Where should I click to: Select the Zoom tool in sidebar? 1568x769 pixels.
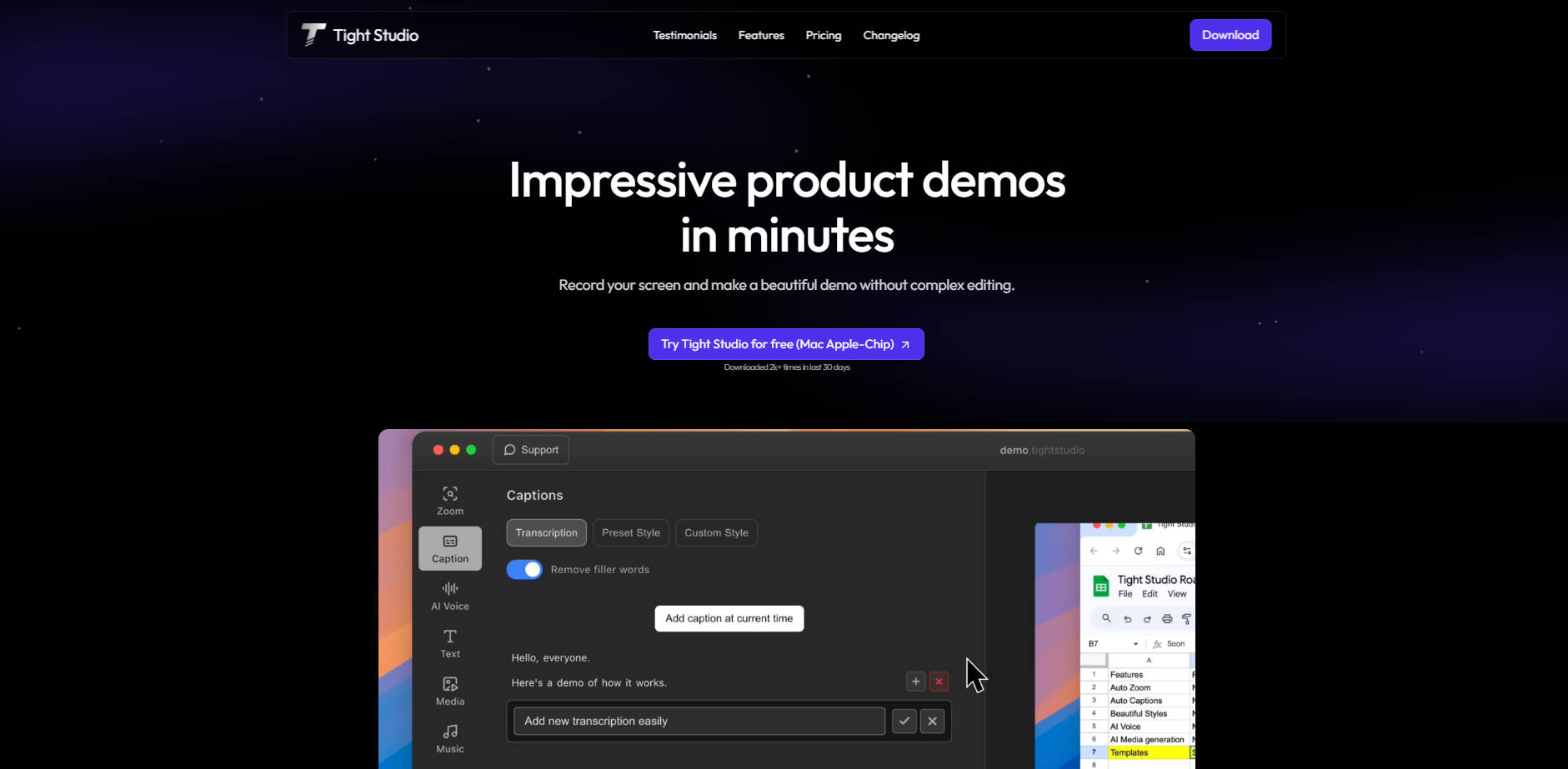pyautogui.click(x=450, y=501)
